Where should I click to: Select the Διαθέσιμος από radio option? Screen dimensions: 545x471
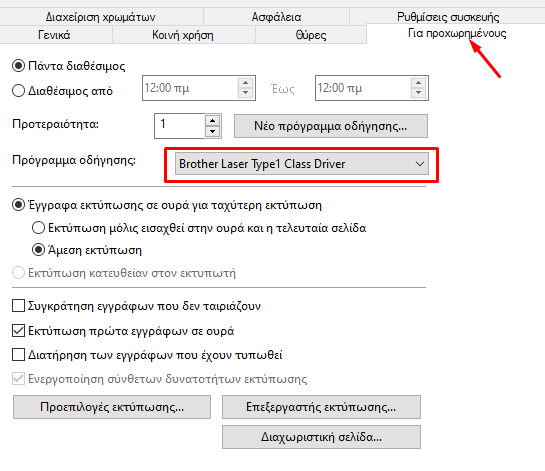pos(18,91)
